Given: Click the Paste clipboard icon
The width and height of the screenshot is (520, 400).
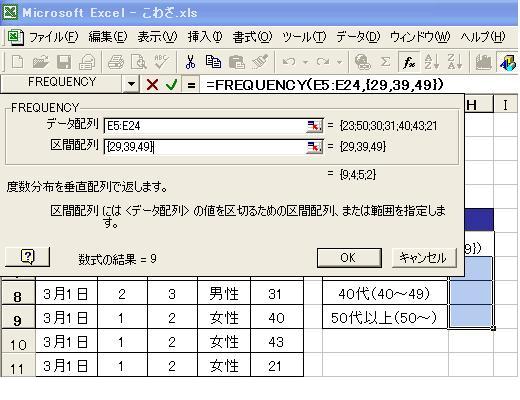Looking at the screenshot, I should coord(237,62).
